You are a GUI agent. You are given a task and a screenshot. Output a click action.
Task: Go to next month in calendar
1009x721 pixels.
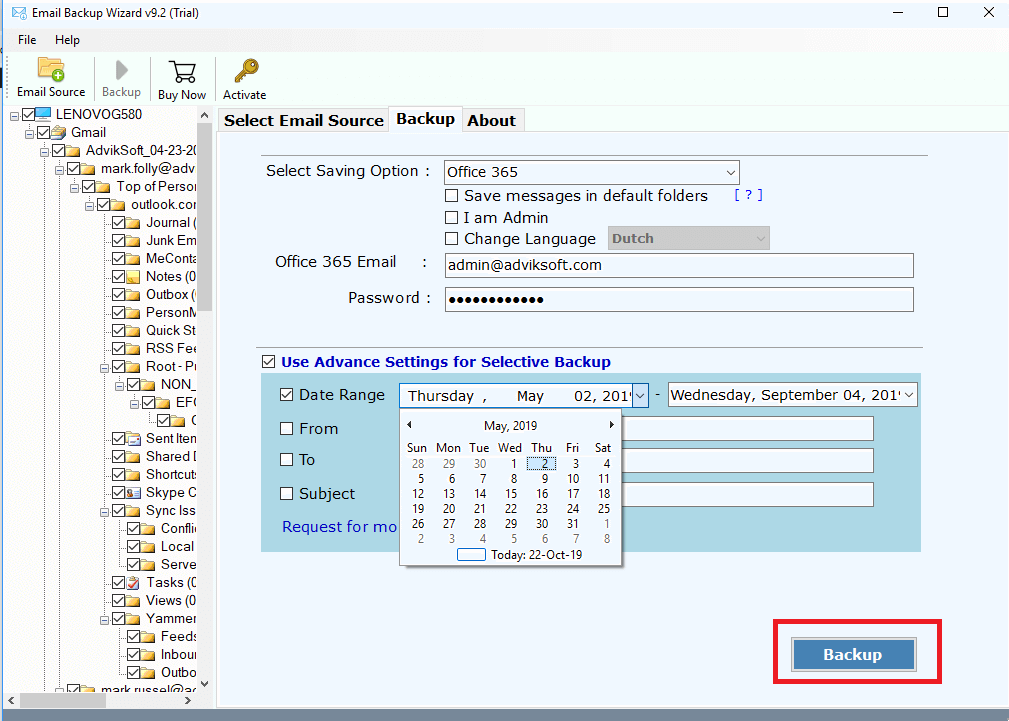coord(611,425)
